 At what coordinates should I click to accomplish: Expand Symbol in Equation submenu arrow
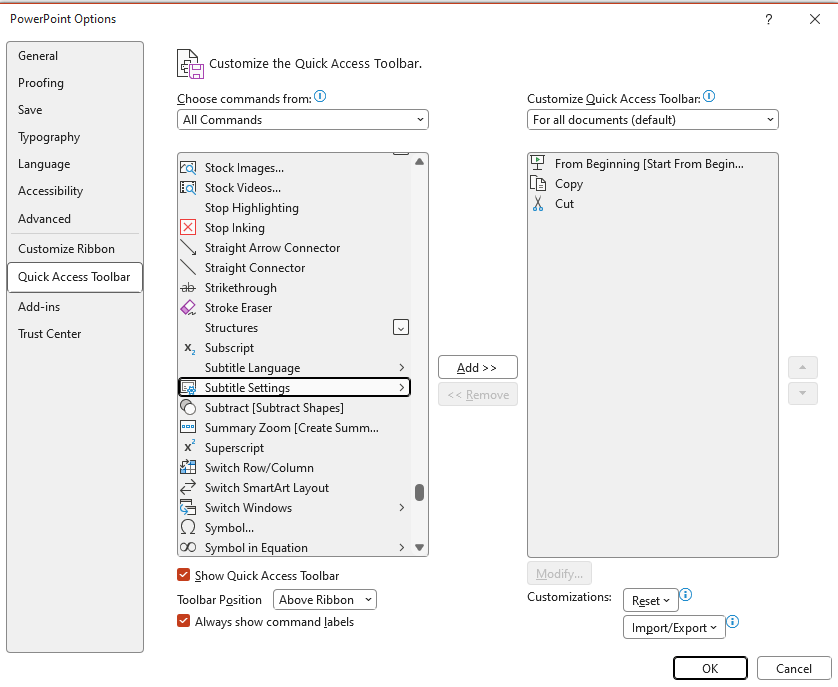[402, 547]
